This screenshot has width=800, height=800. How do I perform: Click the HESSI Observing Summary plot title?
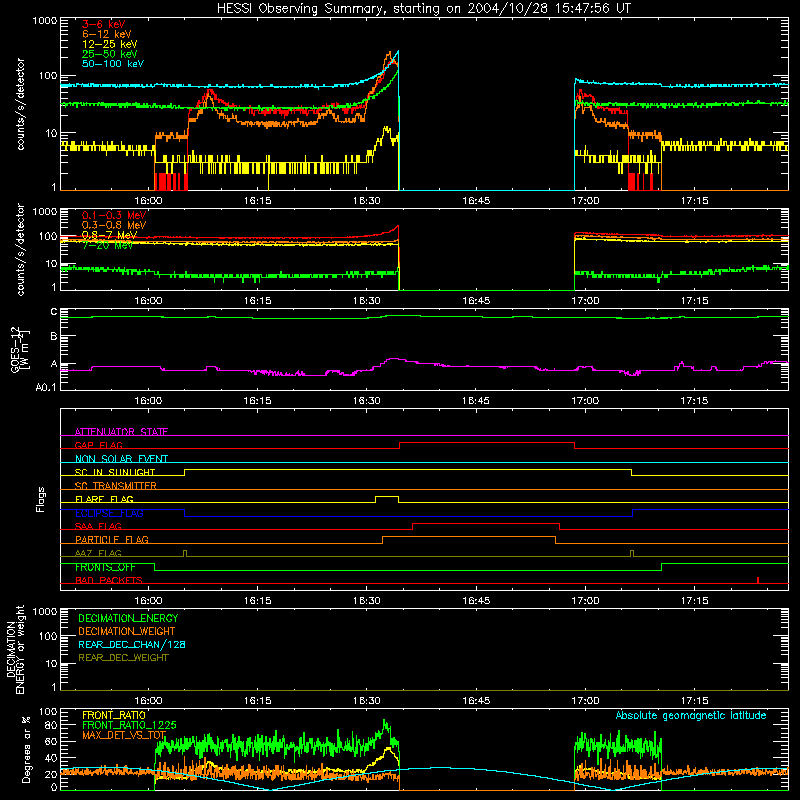(424, 9)
